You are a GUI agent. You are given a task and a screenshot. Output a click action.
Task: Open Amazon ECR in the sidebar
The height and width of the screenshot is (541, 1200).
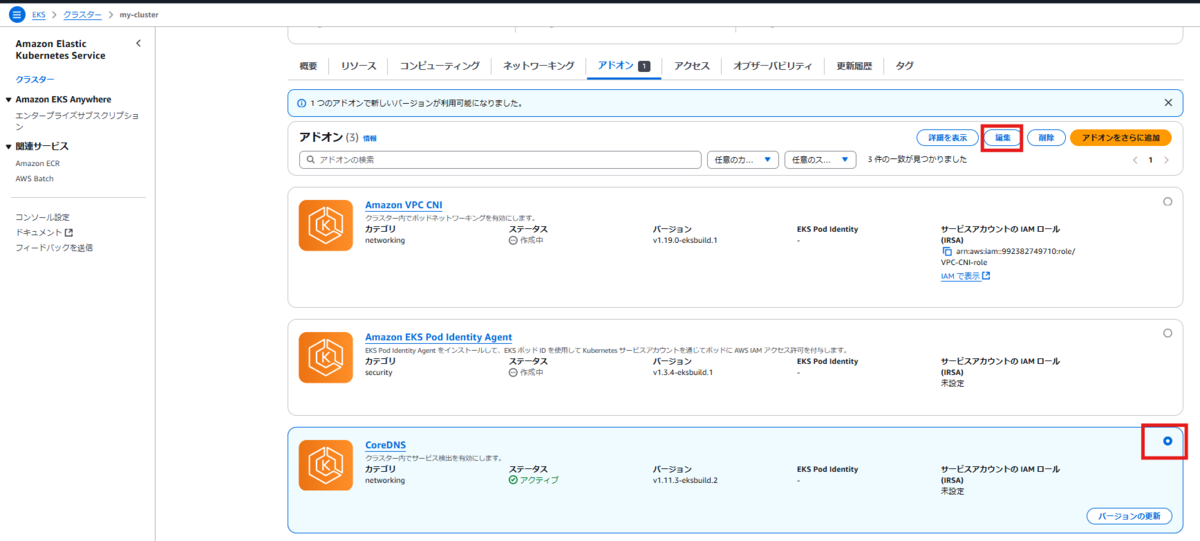(x=36, y=163)
